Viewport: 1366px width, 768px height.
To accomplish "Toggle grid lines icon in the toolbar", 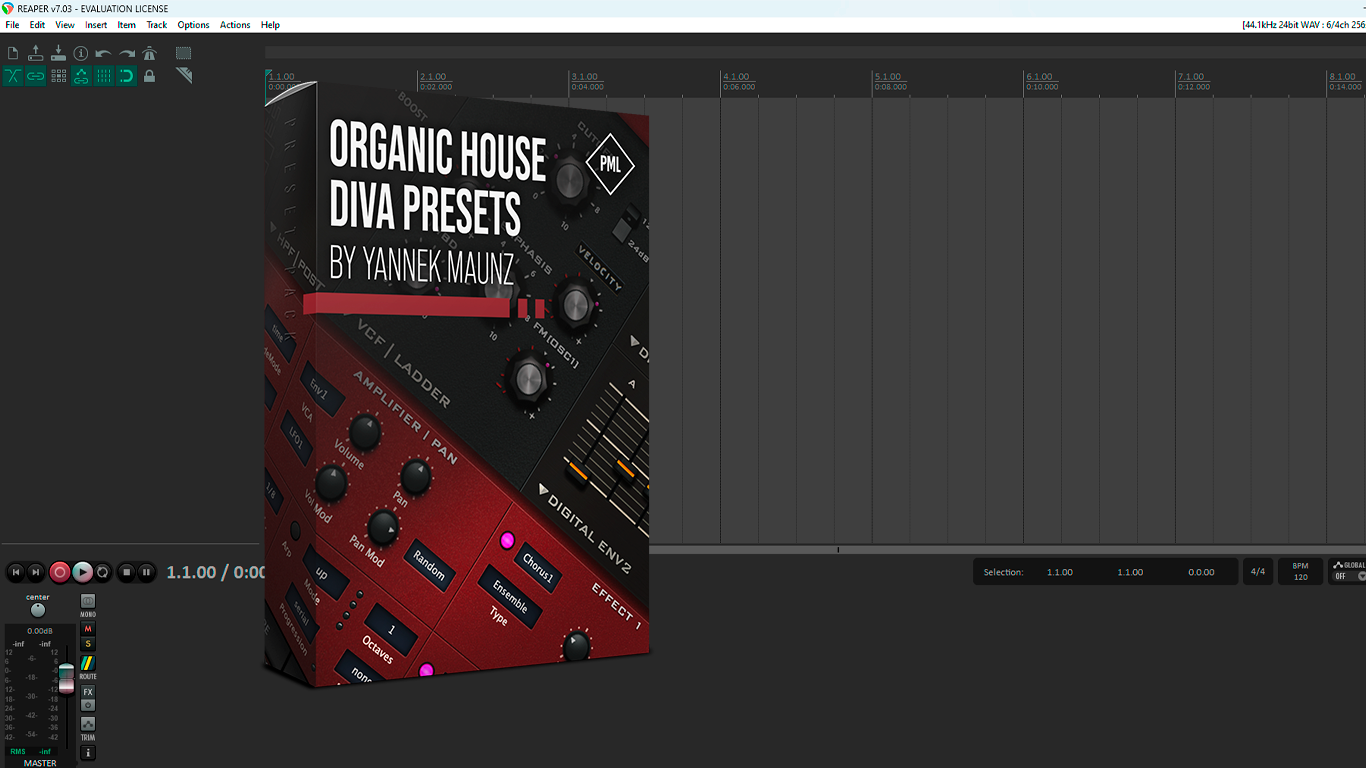I will (104, 76).
